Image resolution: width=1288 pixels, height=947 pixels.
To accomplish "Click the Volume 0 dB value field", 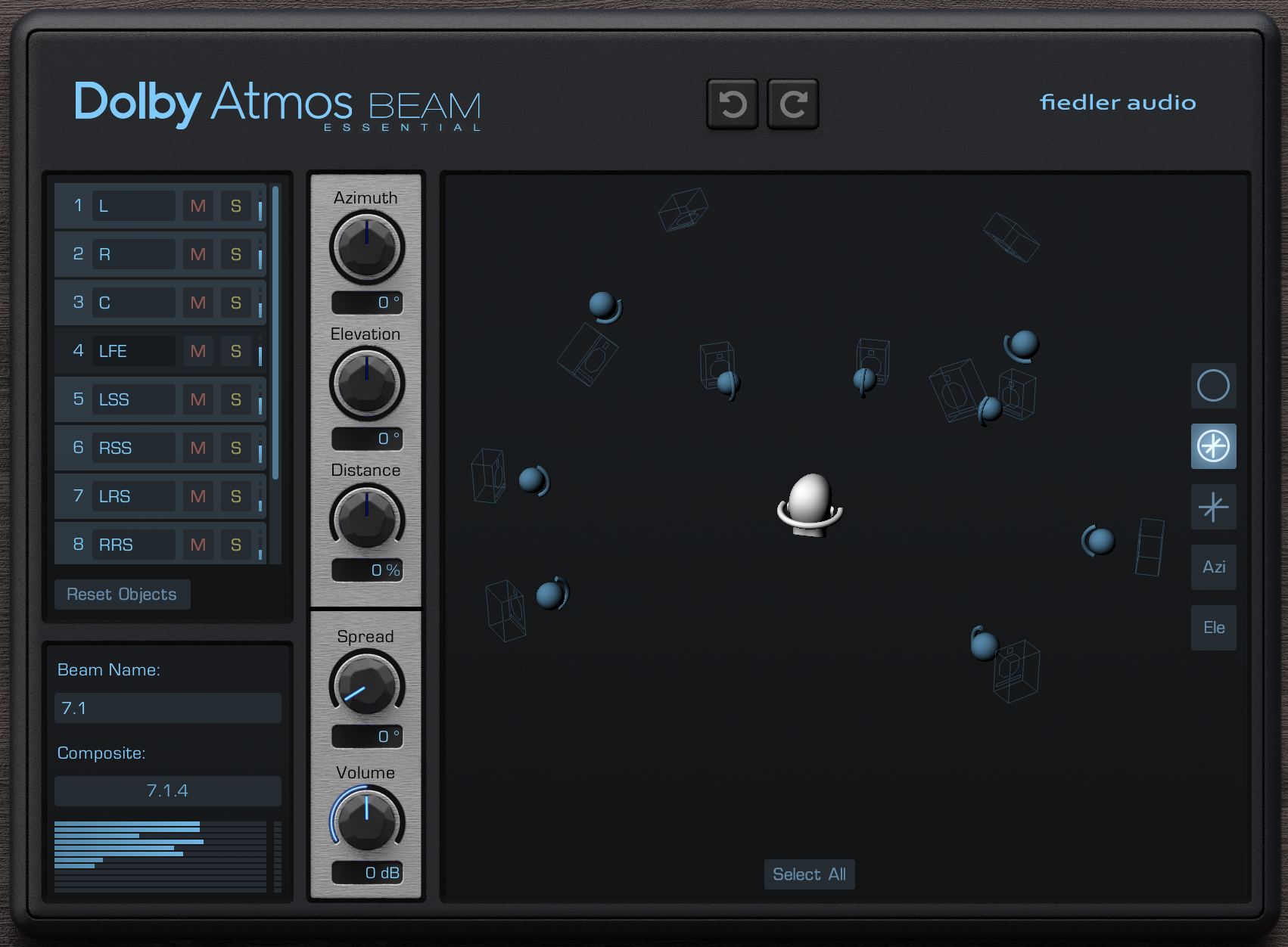I will (x=367, y=873).
